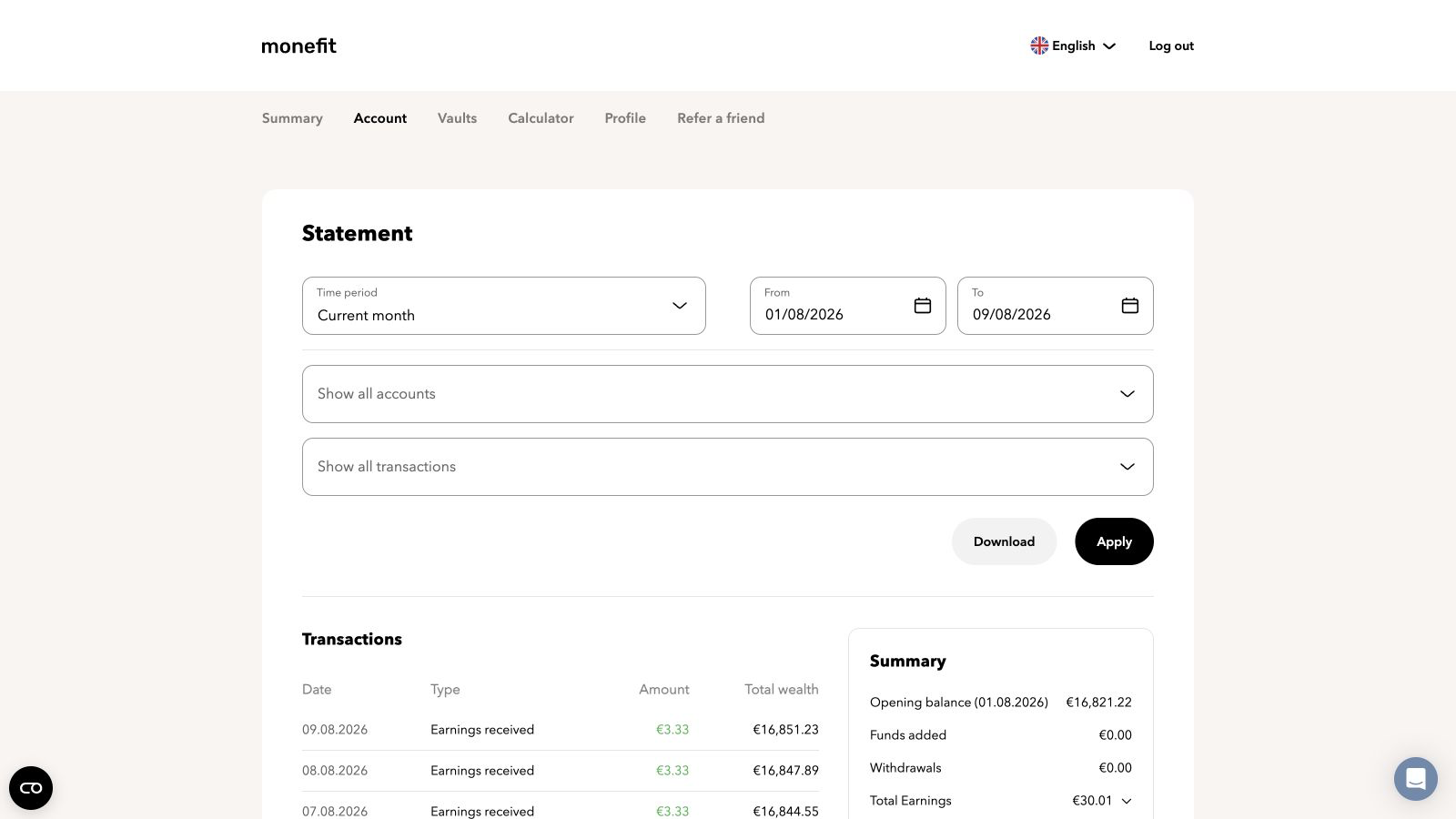Click the Withdrawals €0.00 value

(1115, 768)
